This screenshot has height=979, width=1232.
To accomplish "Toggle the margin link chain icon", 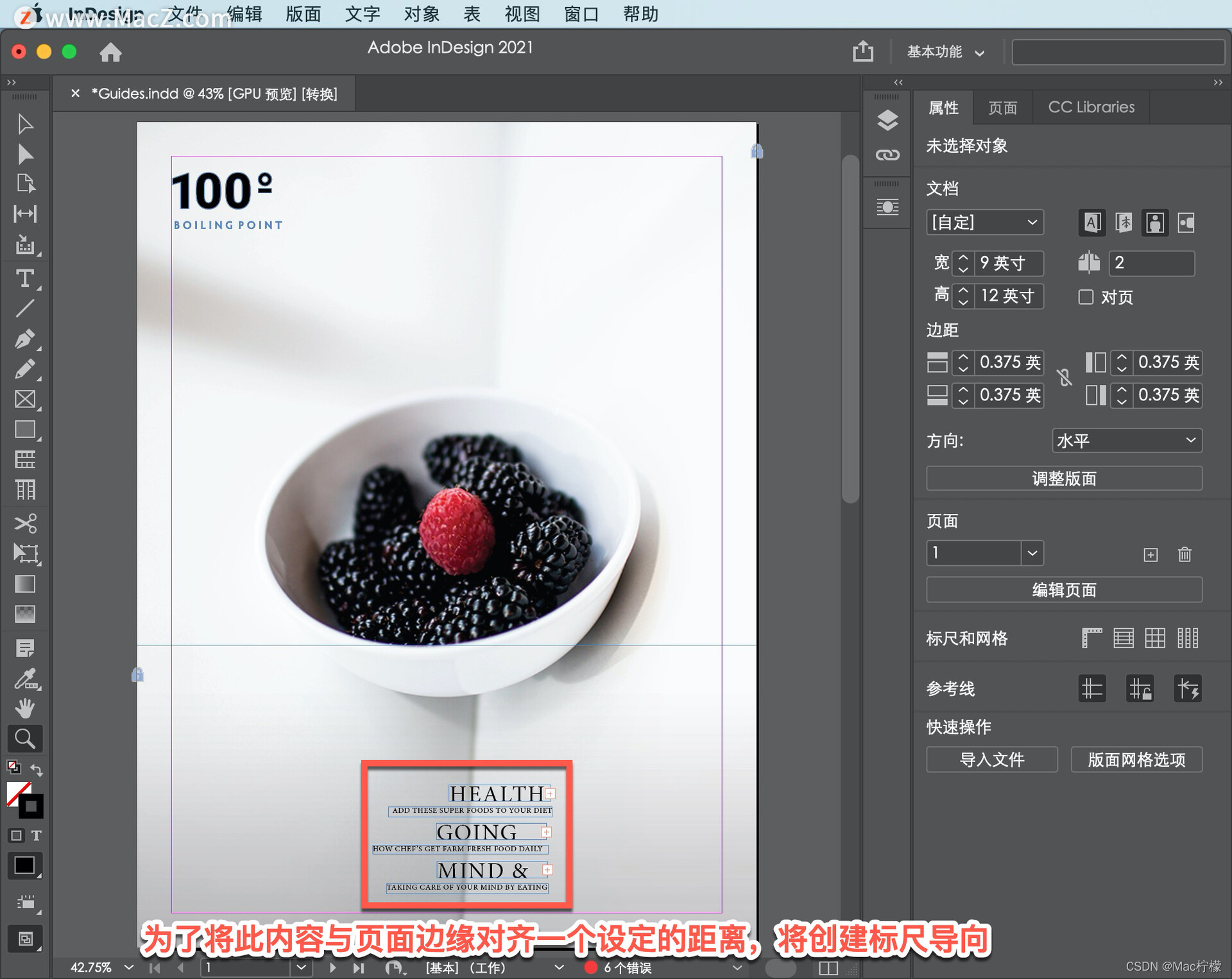I will click(x=1065, y=378).
